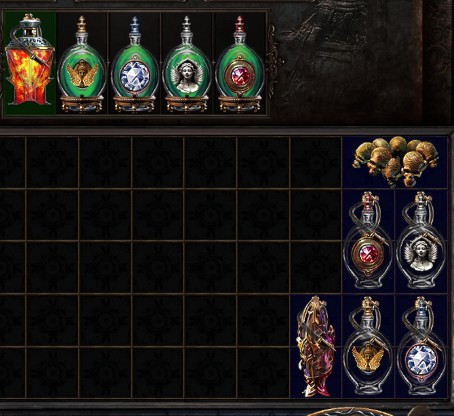Pick up the empty flask with silver angel

[421, 241]
